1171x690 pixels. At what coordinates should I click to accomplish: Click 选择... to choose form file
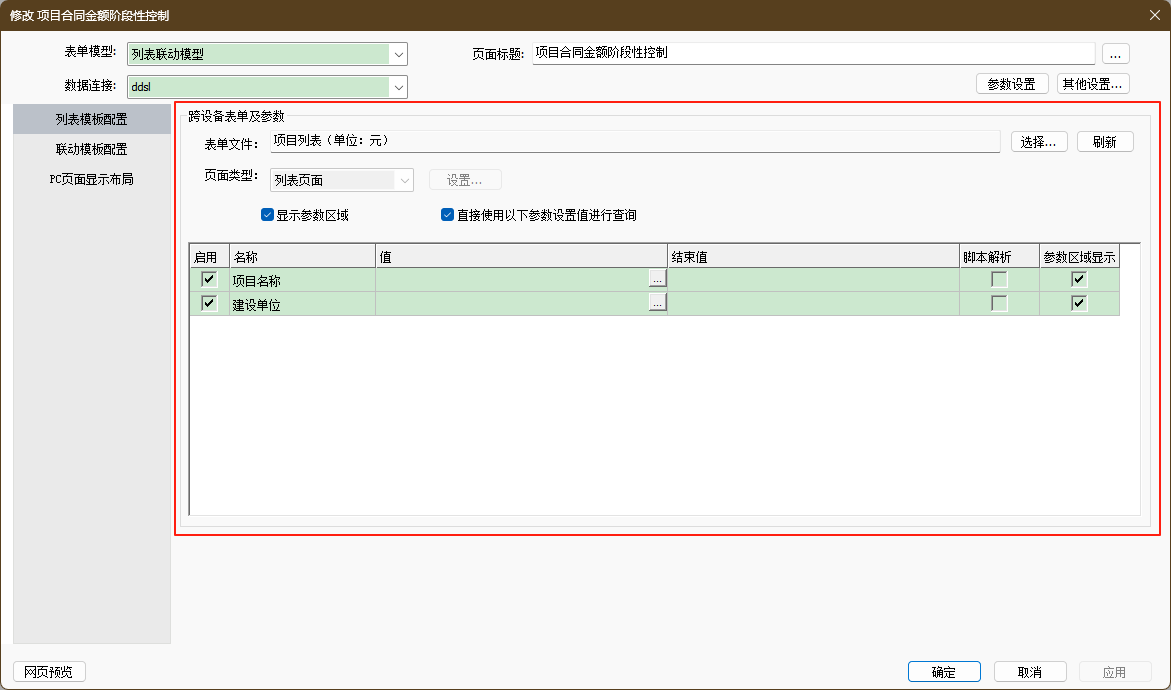(x=1039, y=142)
